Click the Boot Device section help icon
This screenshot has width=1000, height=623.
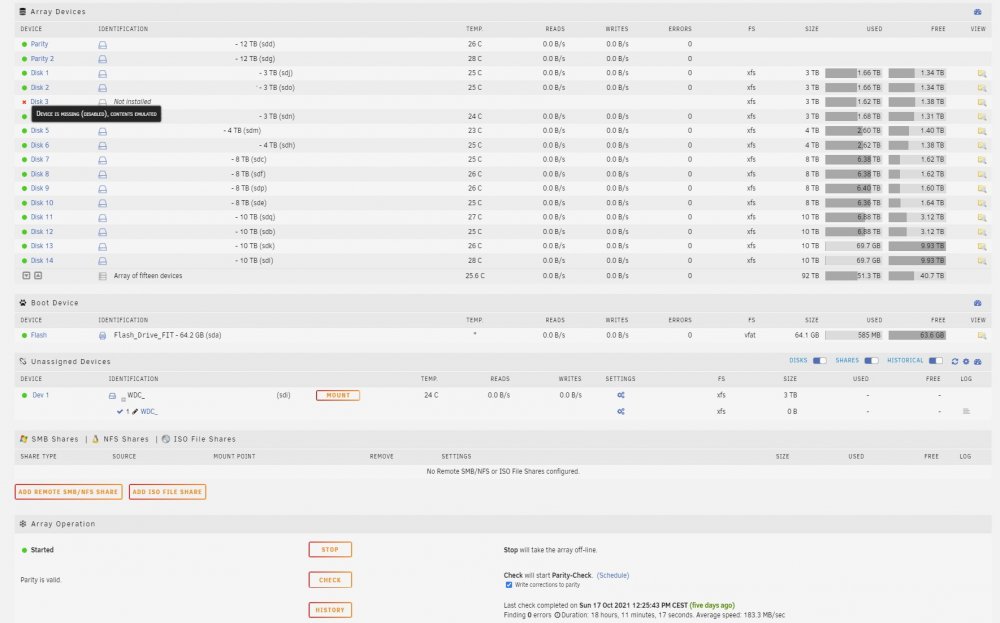click(x=977, y=303)
